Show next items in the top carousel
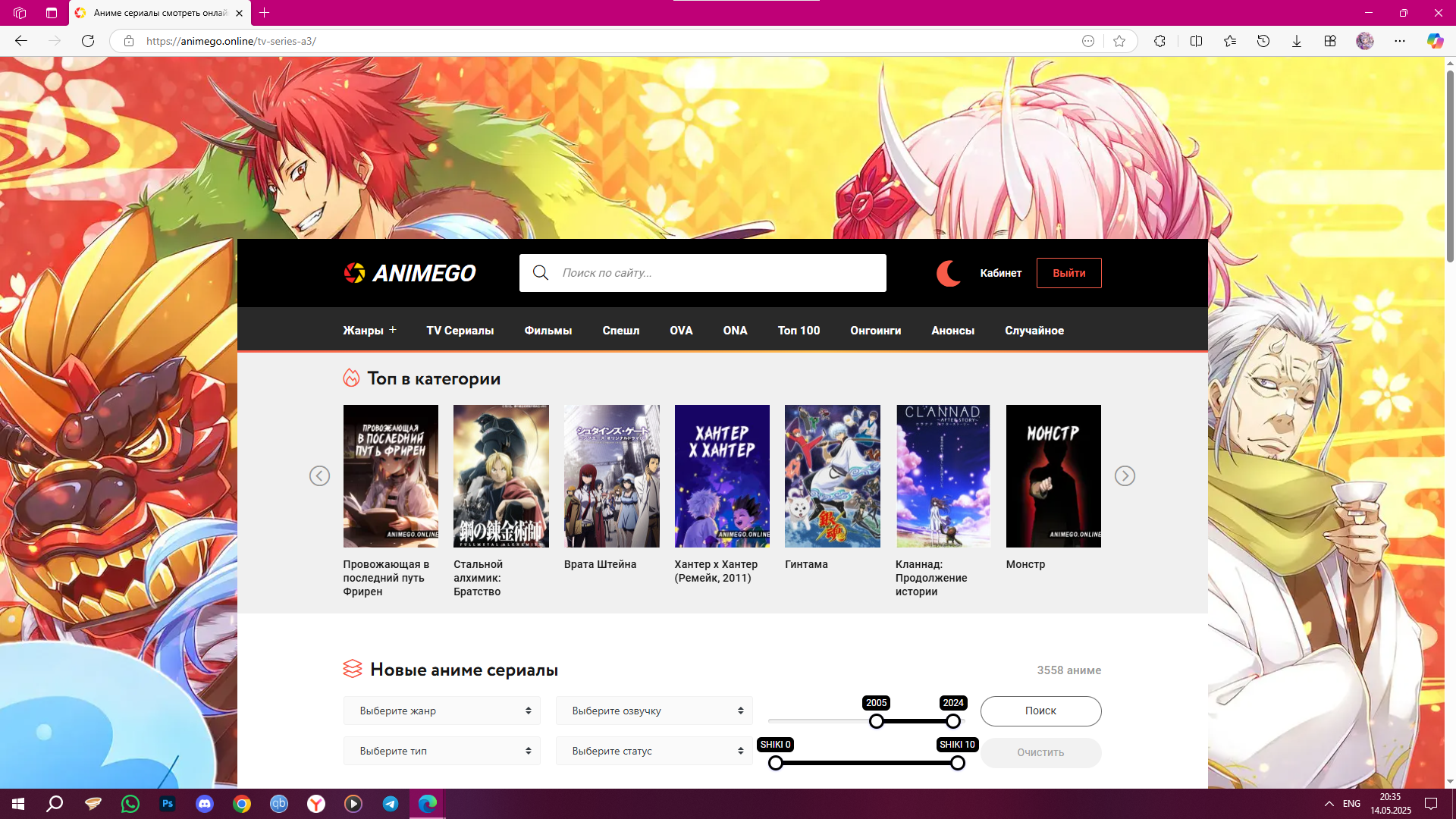1456x819 pixels. click(1125, 475)
